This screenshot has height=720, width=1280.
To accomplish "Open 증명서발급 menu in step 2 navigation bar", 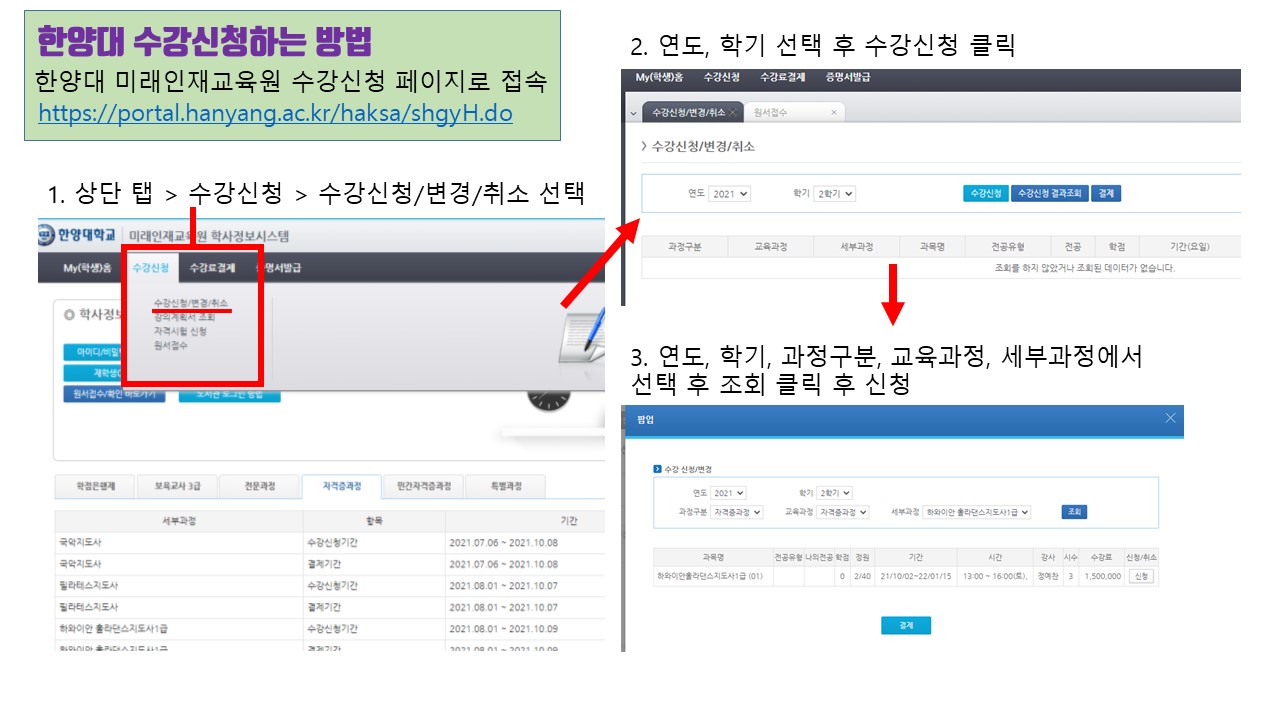I will (x=847, y=77).
